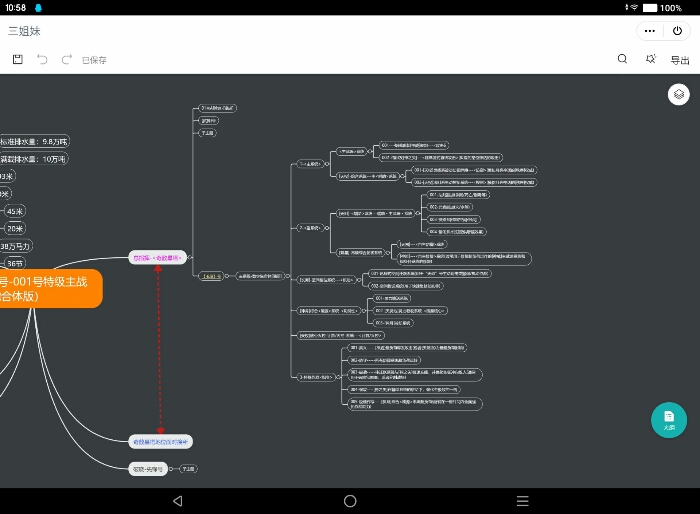Open the teal 大纲 outline button
Image resolution: width=700 pixels, height=514 pixels.
[x=669, y=420]
